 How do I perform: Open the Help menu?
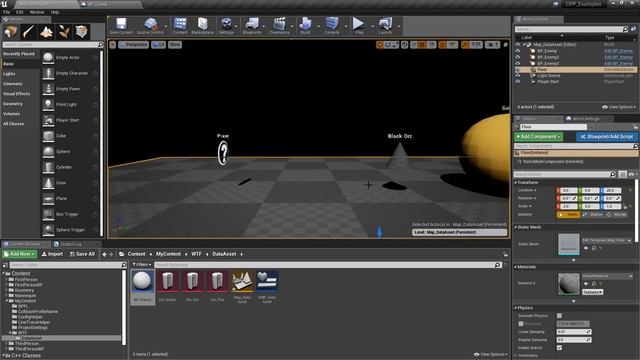point(55,12)
